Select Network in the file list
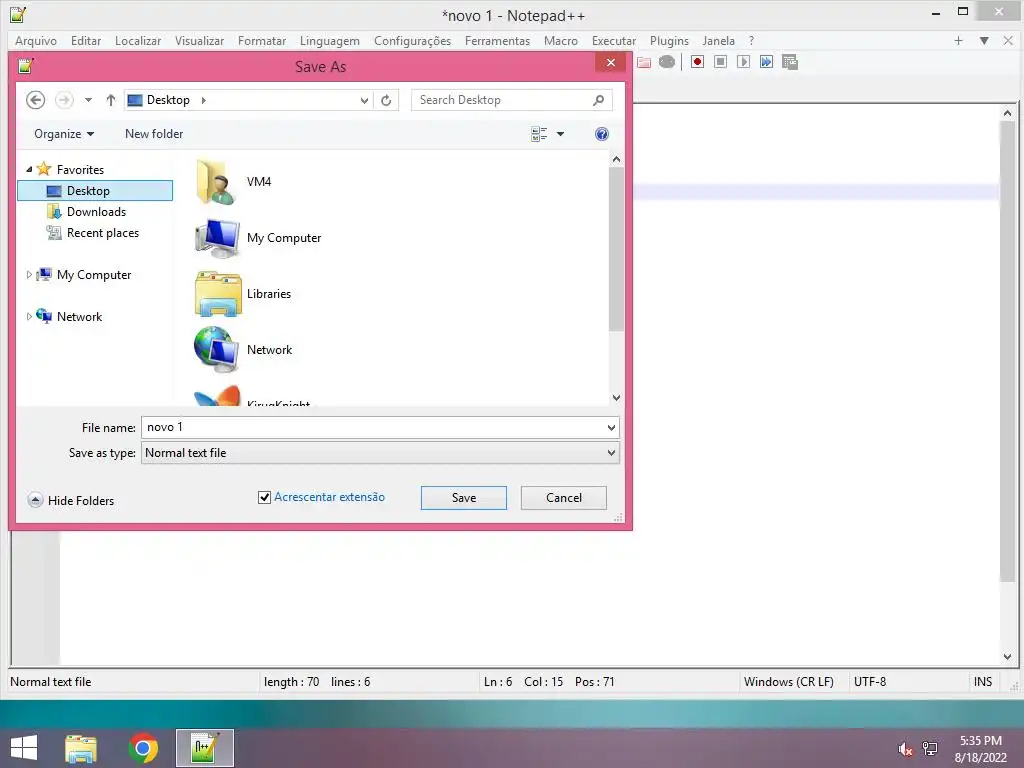The width and height of the screenshot is (1024, 768). pyautogui.click(x=243, y=350)
